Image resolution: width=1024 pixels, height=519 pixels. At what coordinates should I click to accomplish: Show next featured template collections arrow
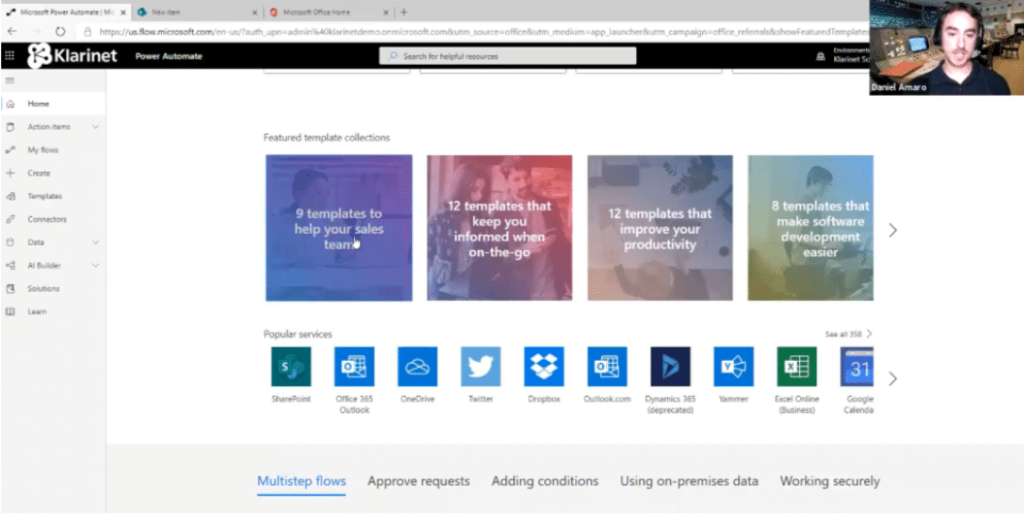(893, 230)
